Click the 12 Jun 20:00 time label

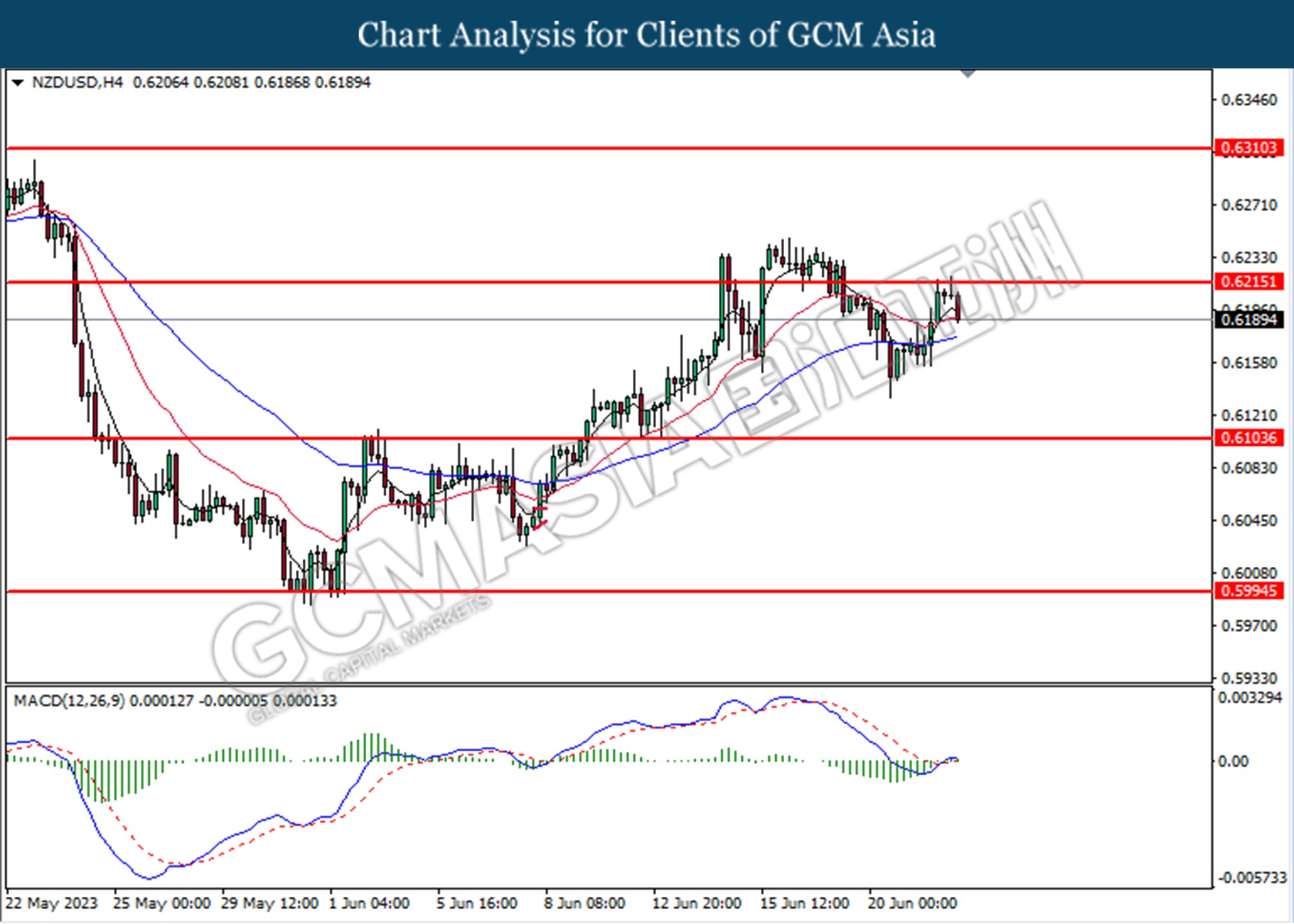point(697,903)
